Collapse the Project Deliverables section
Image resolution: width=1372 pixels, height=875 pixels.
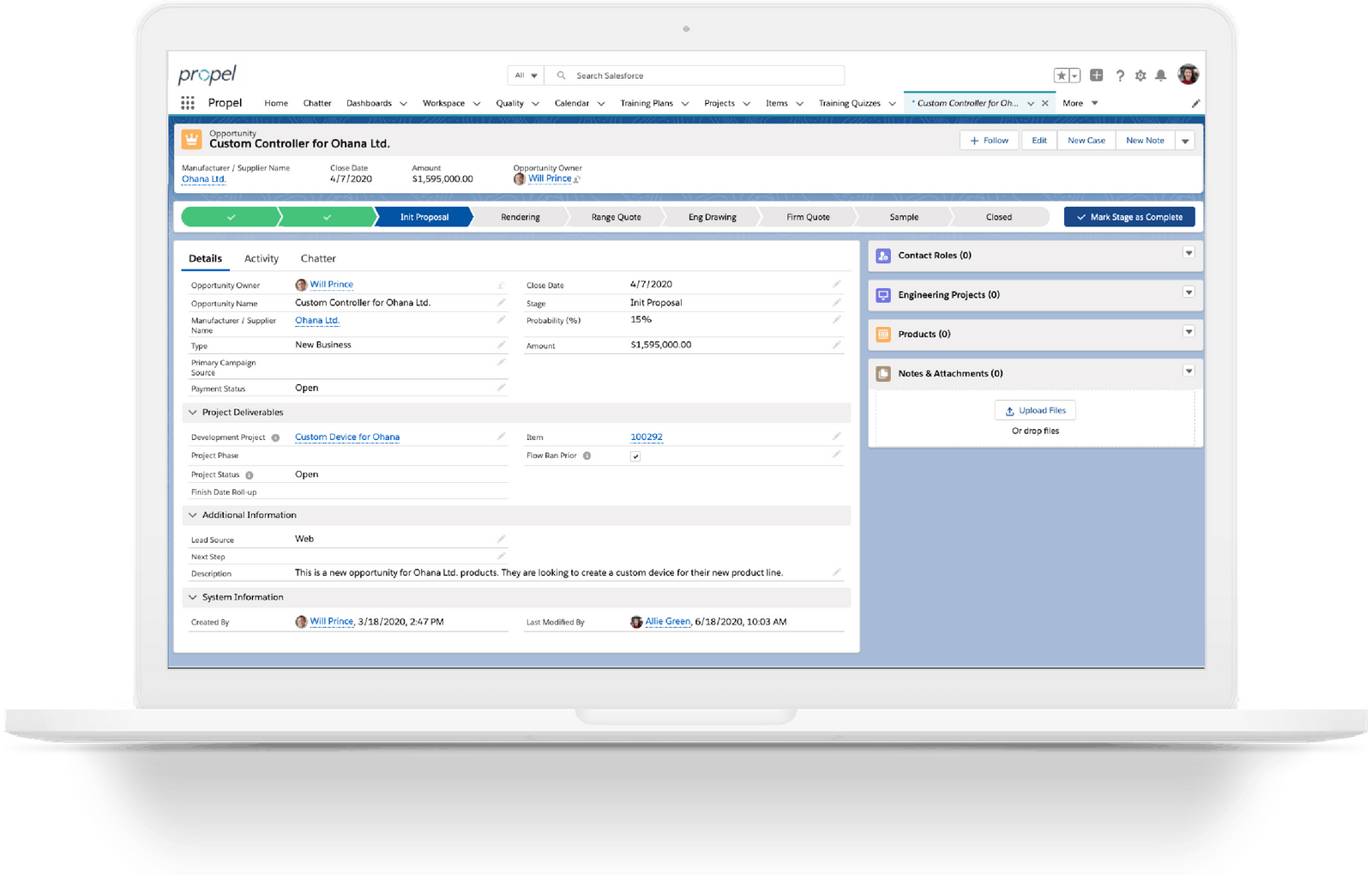[193, 413]
